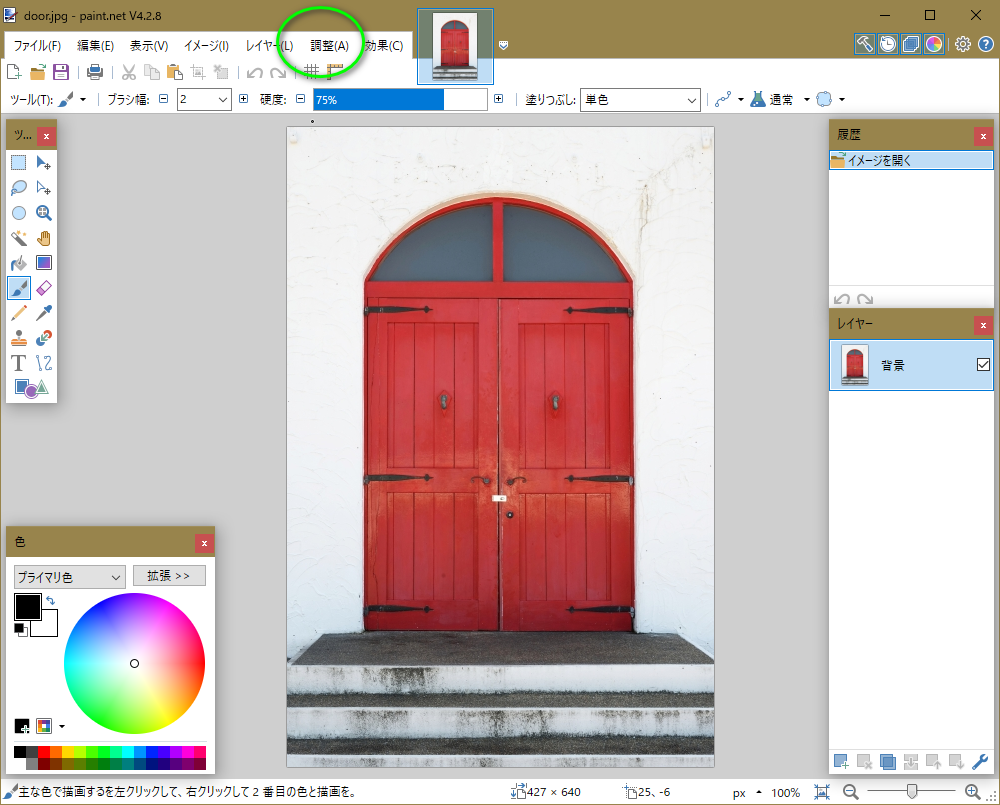The width and height of the screenshot is (1000, 805).
Task: Select the Clone Stamp tool
Action: click(x=18, y=338)
